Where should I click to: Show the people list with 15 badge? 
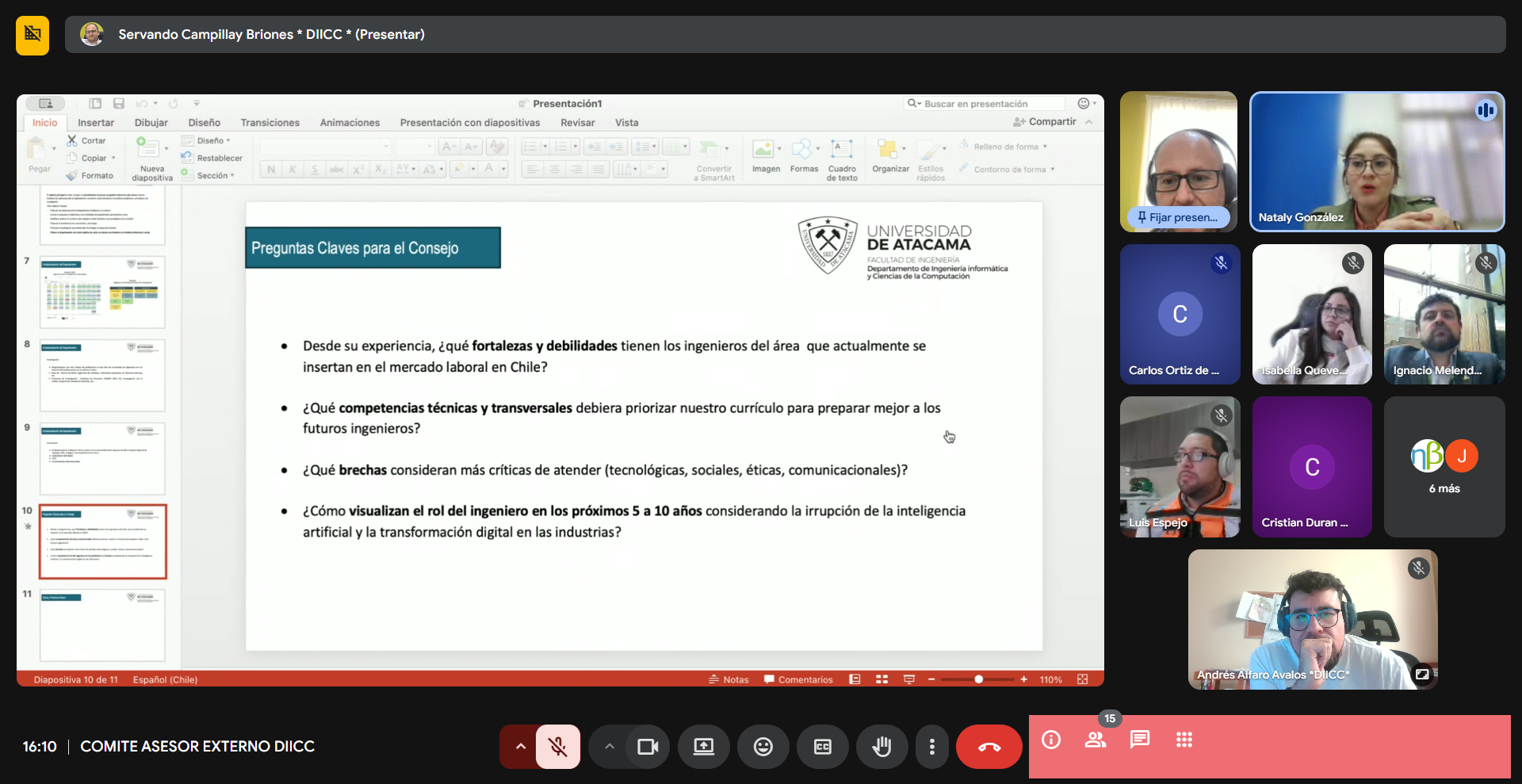[1096, 740]
